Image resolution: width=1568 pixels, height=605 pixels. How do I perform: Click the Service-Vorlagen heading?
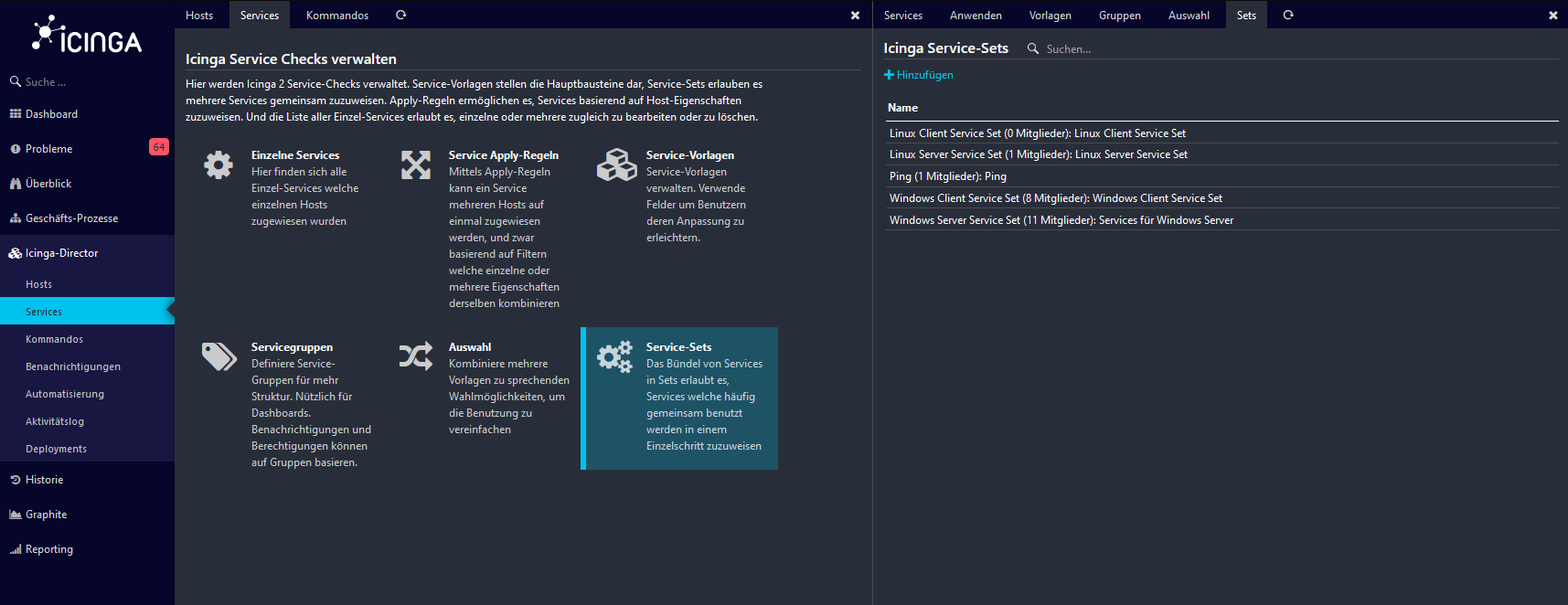coord(690,155)
